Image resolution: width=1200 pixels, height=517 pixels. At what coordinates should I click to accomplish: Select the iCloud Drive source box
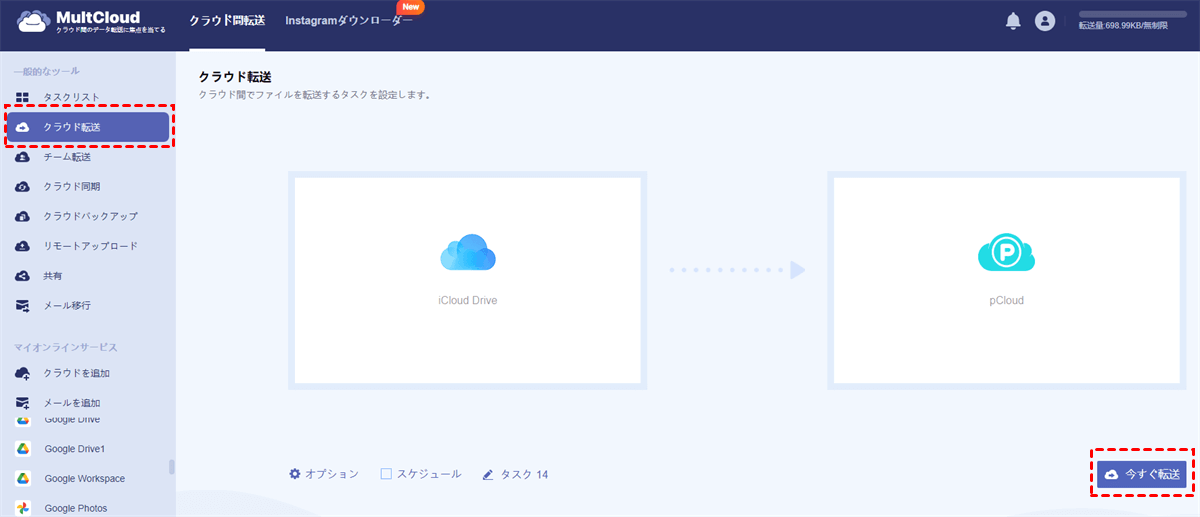click(x=467, y=280)
